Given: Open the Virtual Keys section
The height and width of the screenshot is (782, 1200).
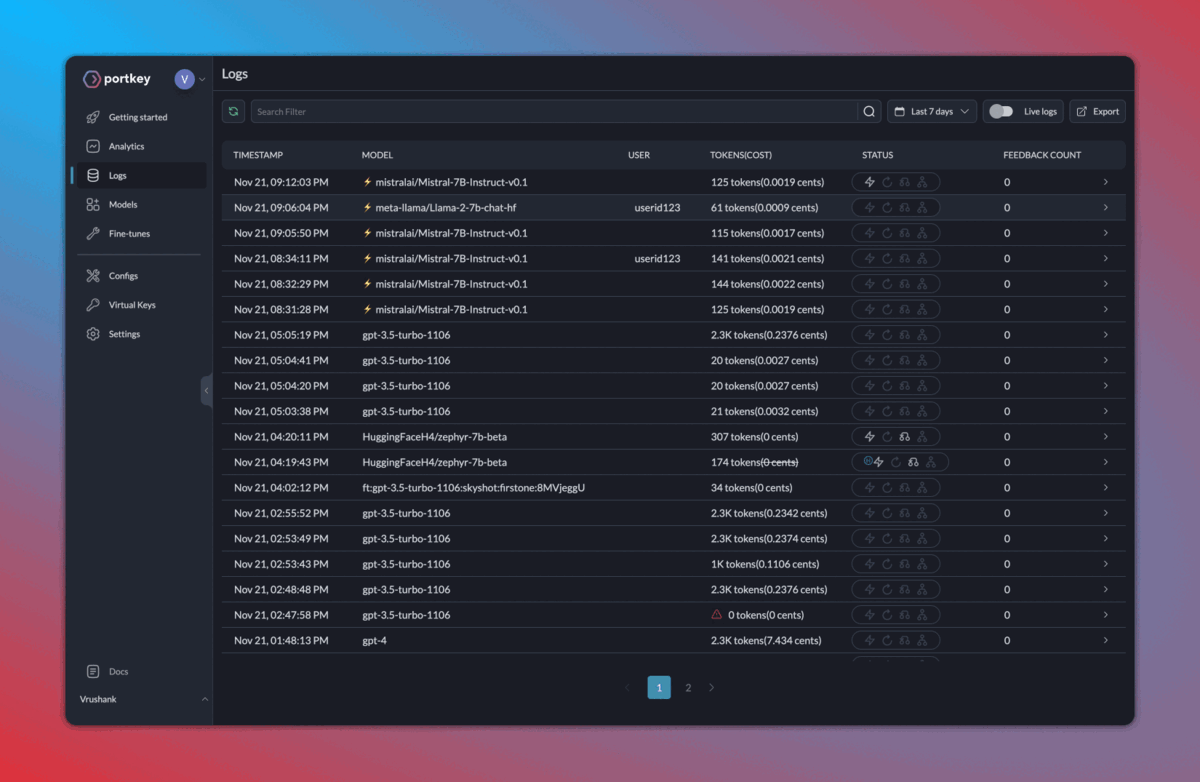Looking at the screenshot, I should [132, 304].
